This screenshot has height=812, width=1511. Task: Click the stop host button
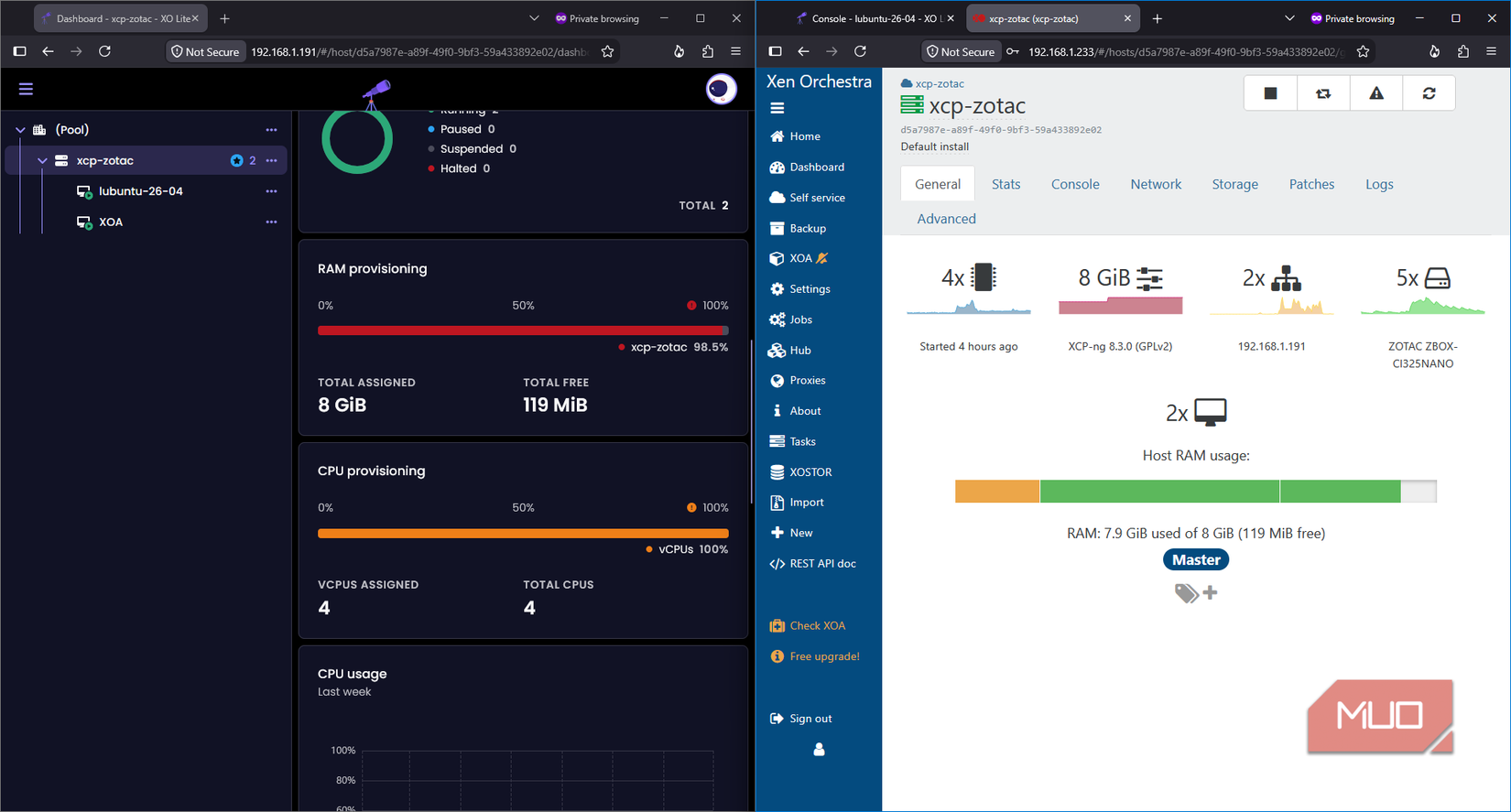[x=1270, y=93]
